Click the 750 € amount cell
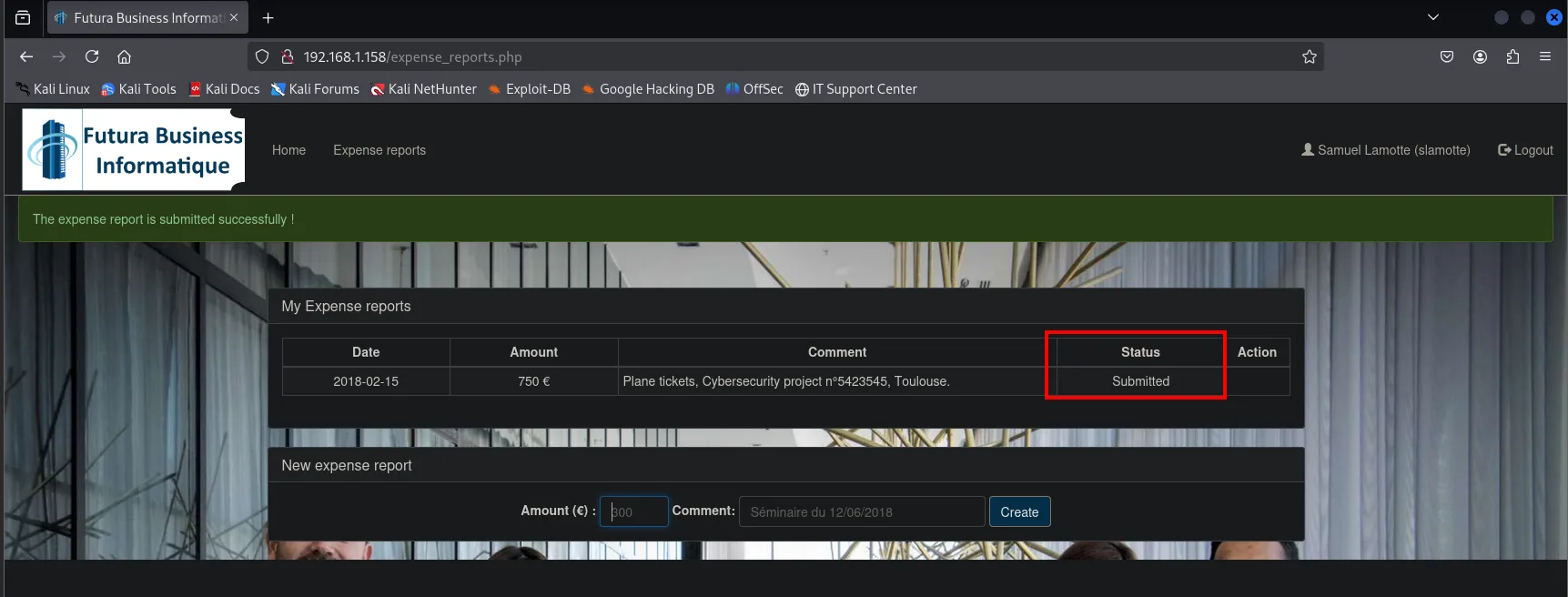The width and height of the screenshot is (1568, 597). point(534,381)
